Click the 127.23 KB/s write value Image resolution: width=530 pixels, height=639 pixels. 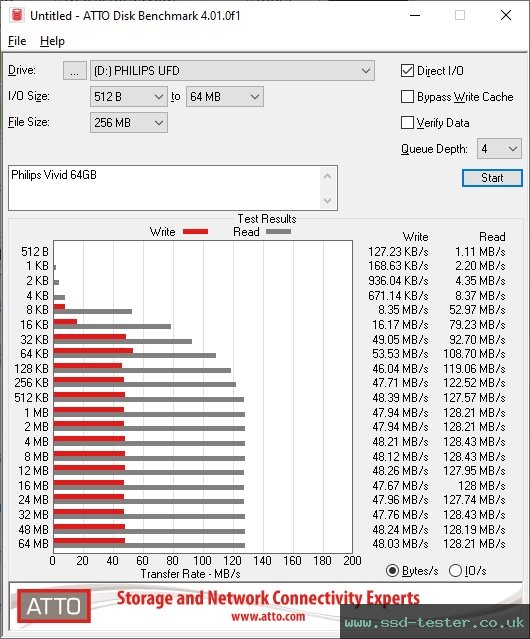398,252
